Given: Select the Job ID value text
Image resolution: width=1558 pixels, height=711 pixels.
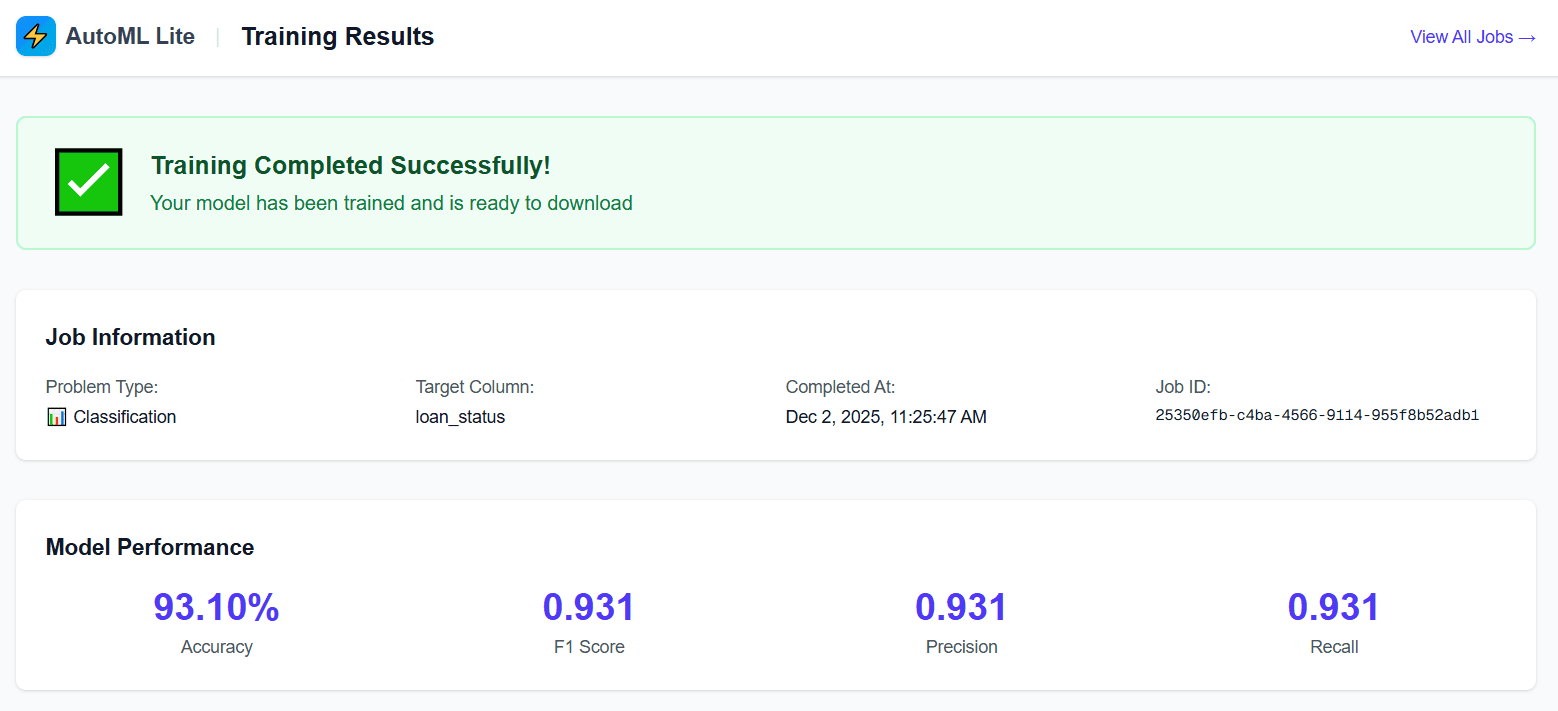Looking at the screenshot, I should tap(1316, 414).
